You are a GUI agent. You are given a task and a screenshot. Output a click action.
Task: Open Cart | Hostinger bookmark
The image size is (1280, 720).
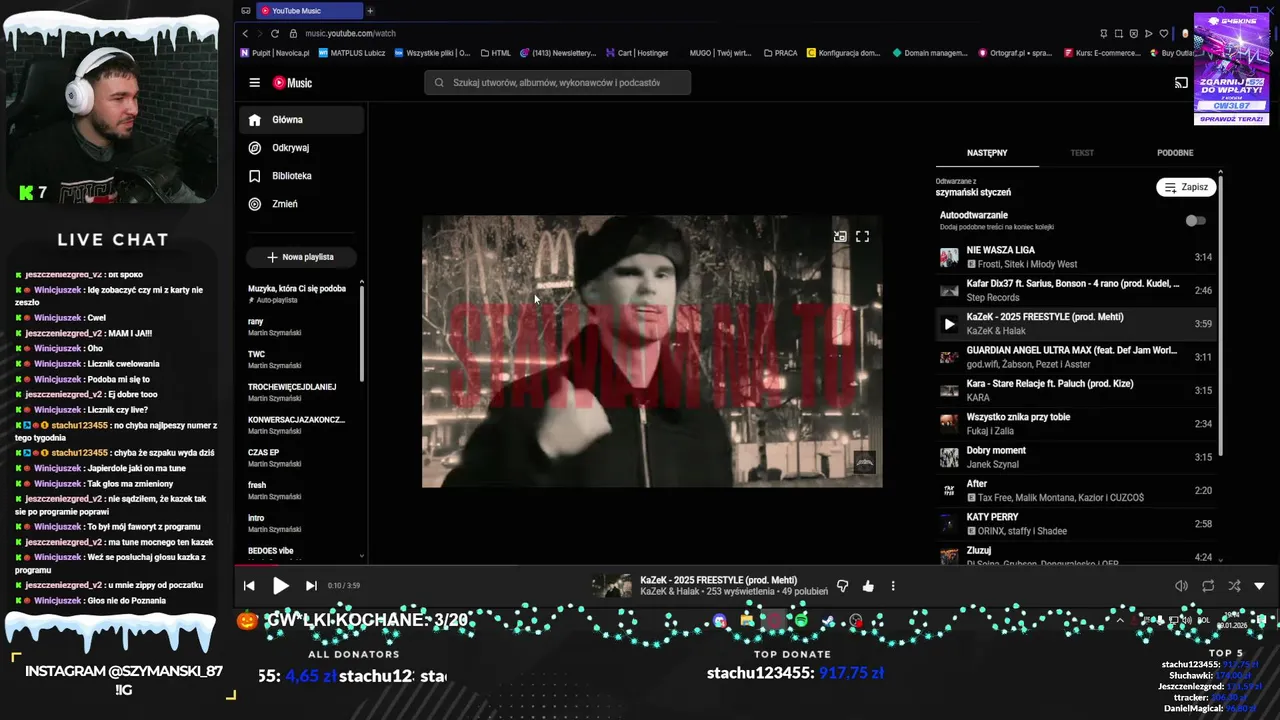coord(637,53)
